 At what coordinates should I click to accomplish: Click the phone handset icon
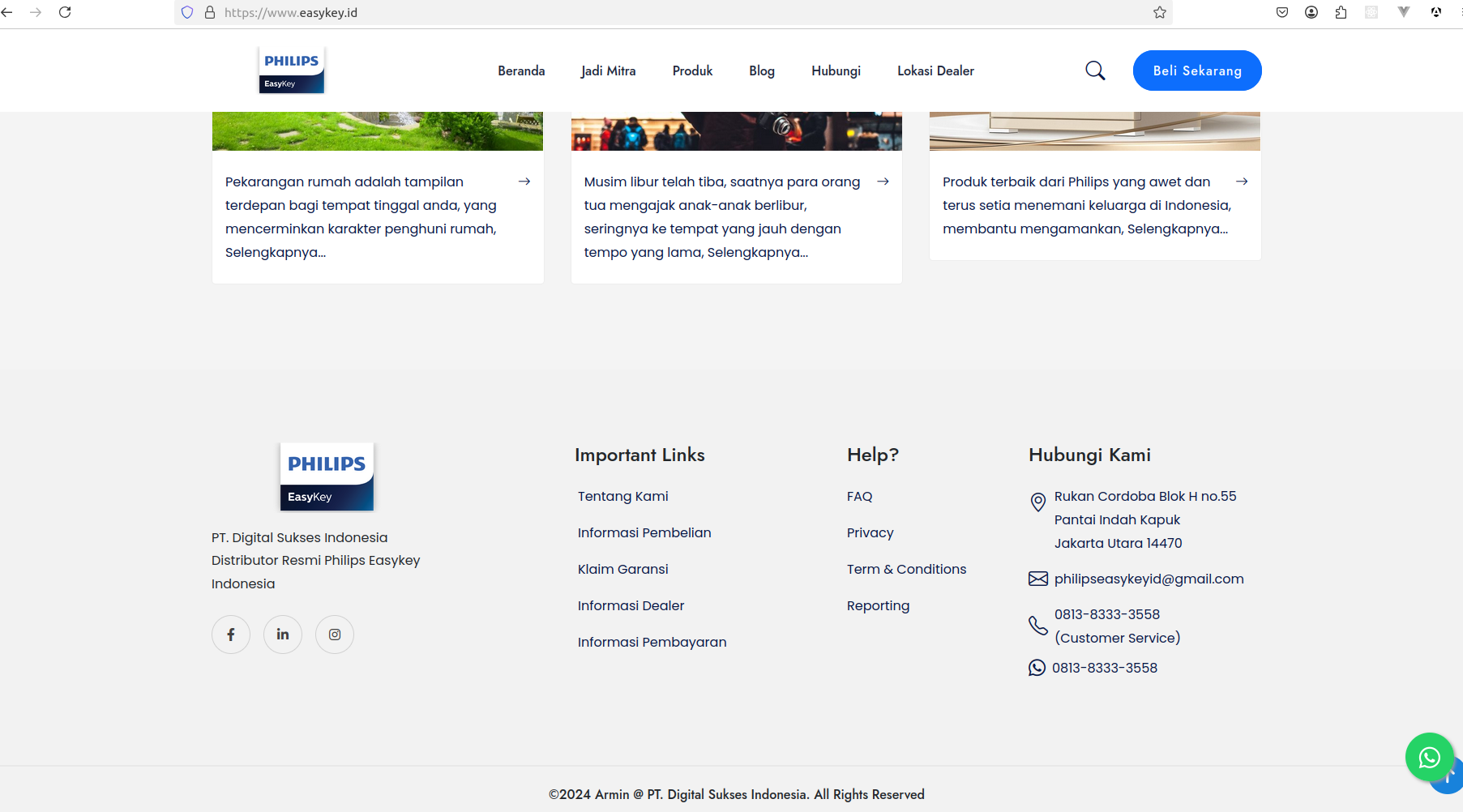[1038, 626]
